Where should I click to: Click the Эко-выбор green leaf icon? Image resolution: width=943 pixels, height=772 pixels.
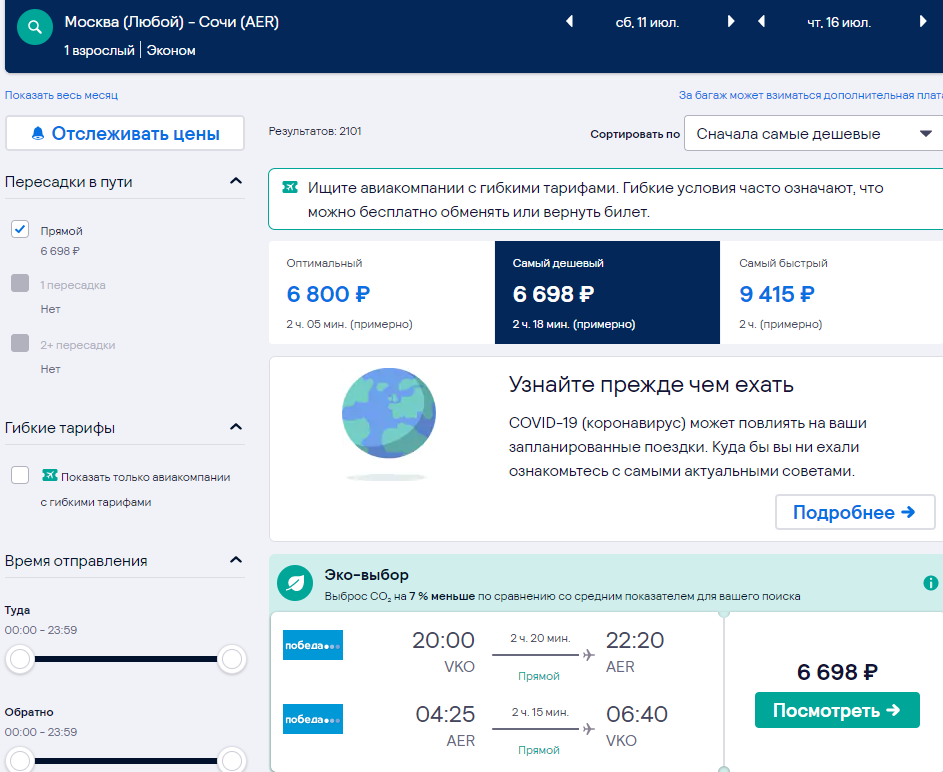tap(295, 583)
